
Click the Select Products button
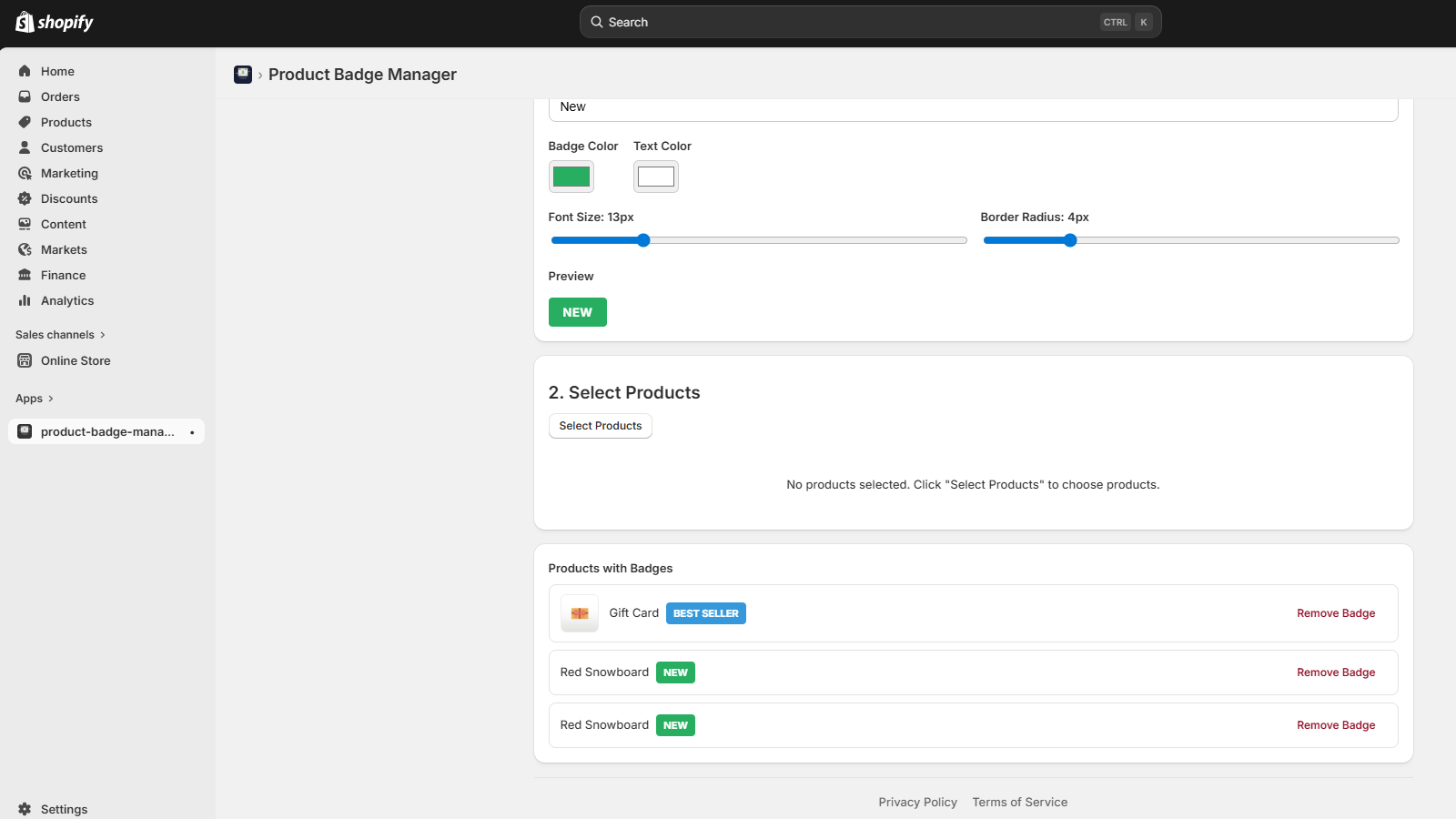600,426
